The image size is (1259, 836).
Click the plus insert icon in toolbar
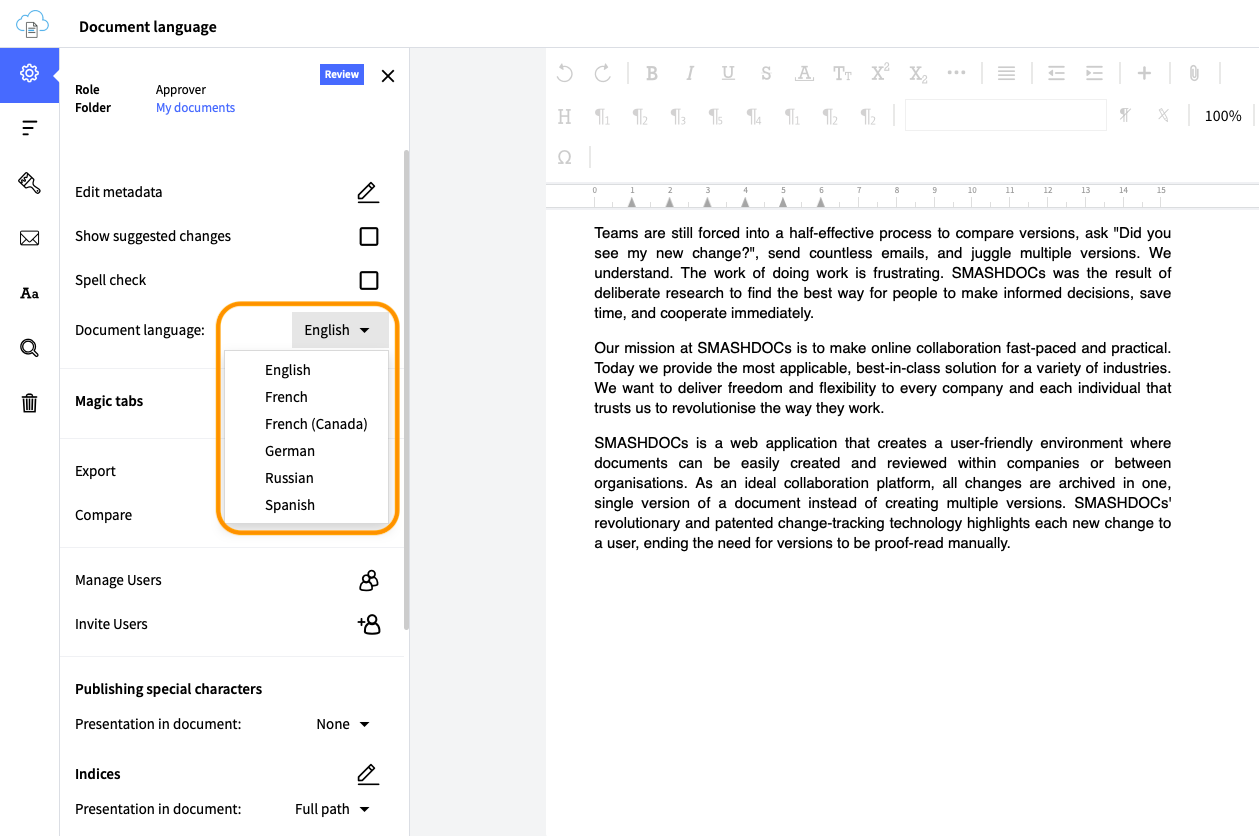click(1145, 73)
